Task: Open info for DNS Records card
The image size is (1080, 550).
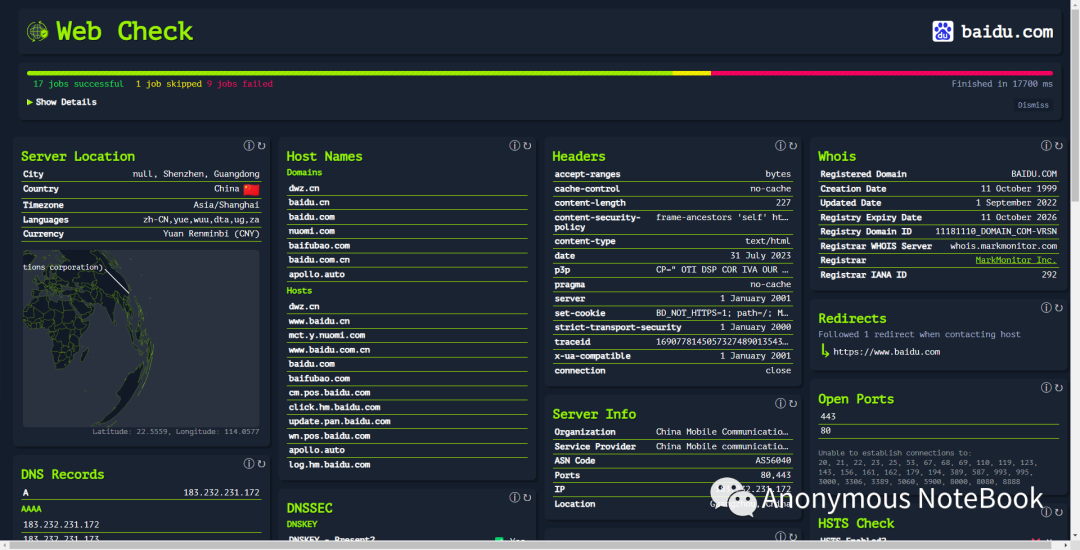Action: 249,464
